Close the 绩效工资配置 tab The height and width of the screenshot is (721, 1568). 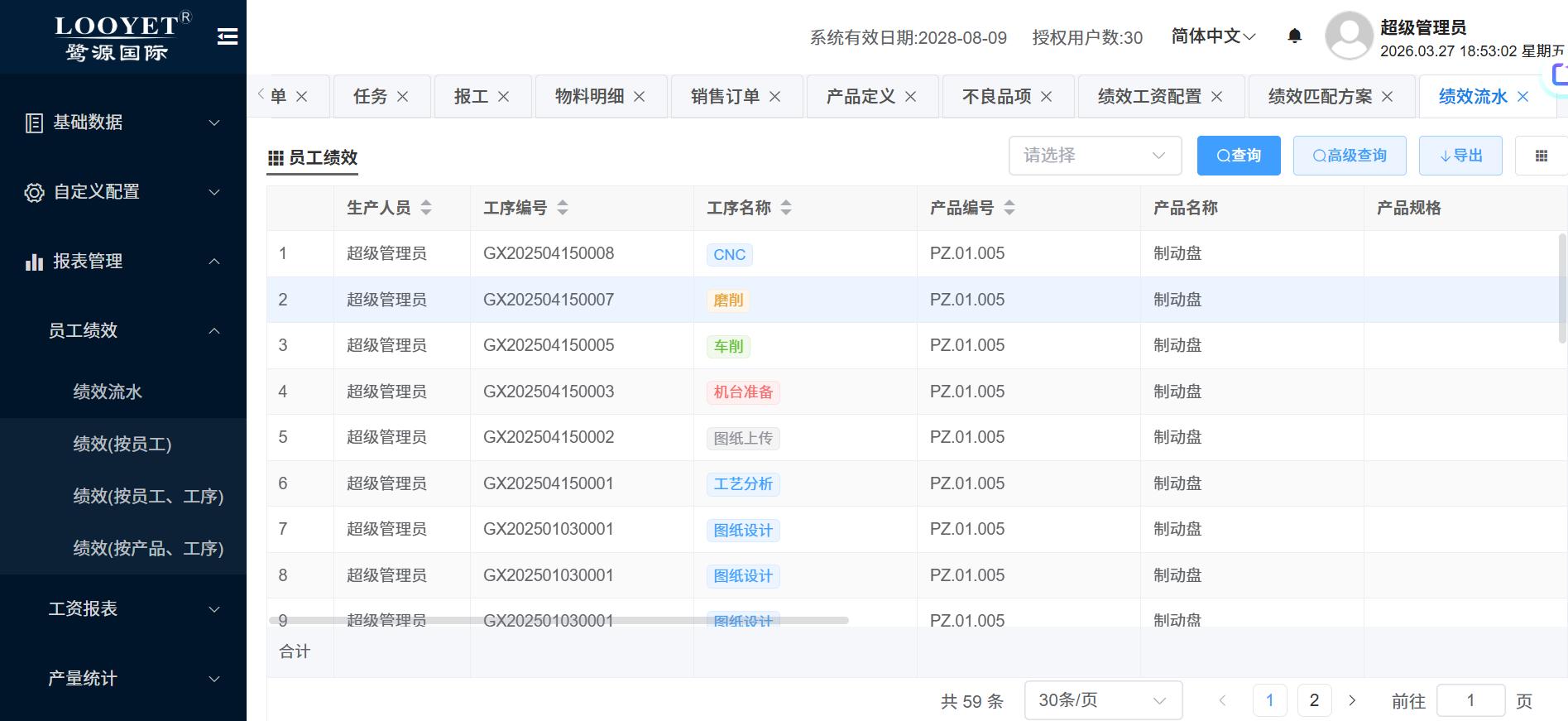1216,97
